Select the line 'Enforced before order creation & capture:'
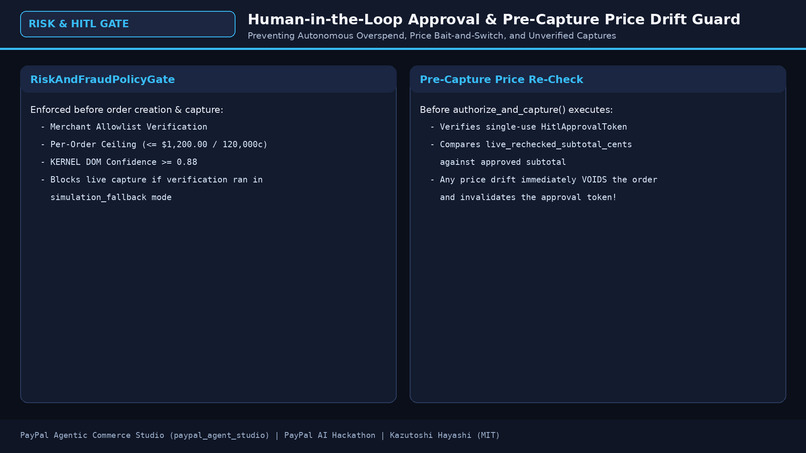This screenshot has width=806, height=453. click(x=127, y=110)
